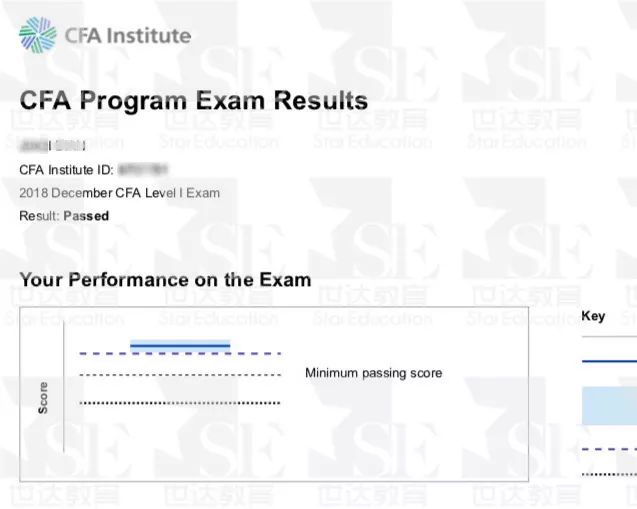The width and height of the screenshot is (637, 509).
Task: Click the lowest dotted line in chart
Action: point(180,403)
